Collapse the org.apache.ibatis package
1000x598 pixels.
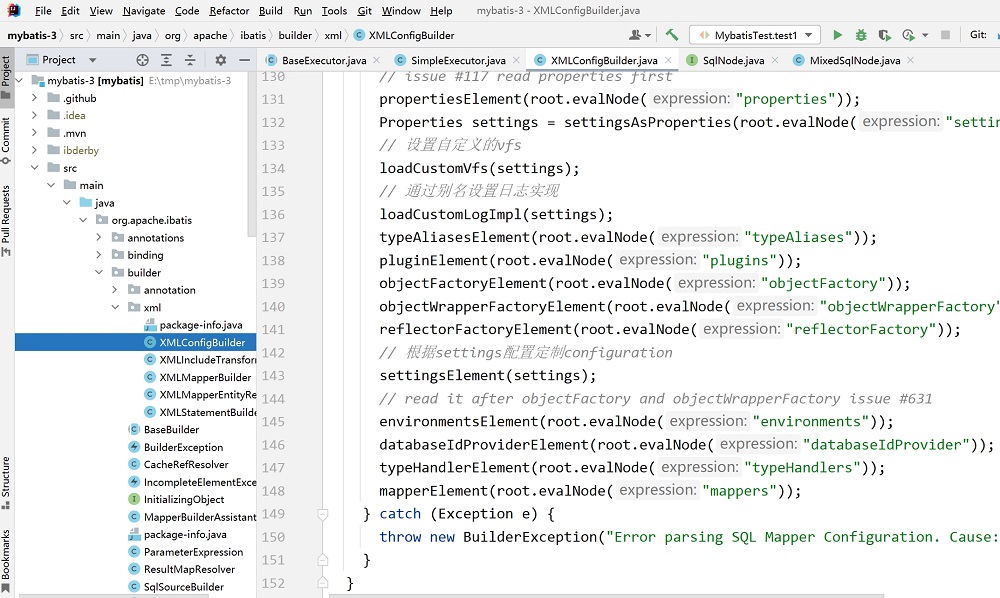tap(83, 220)
